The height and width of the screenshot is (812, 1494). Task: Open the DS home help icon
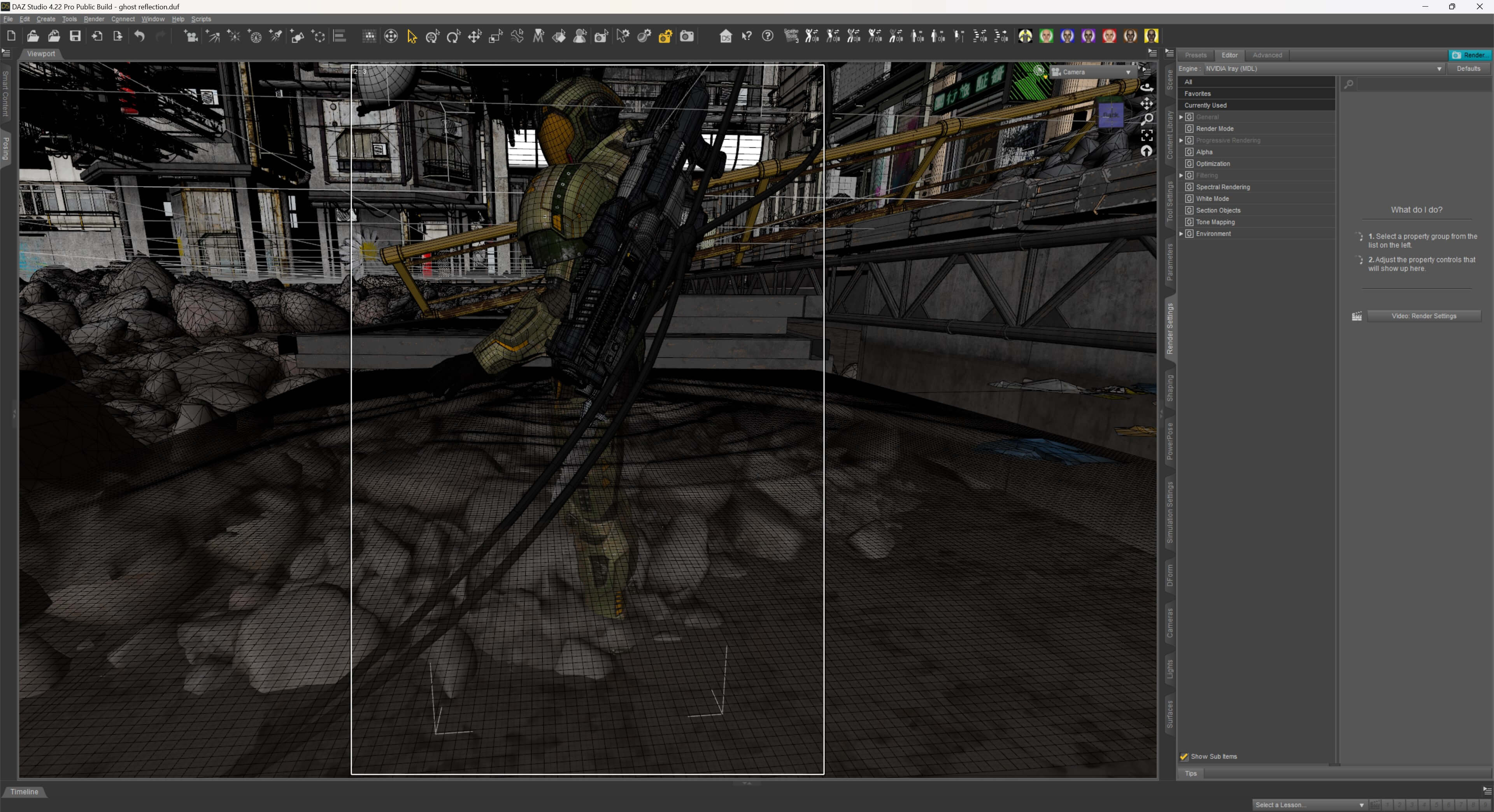(726, 36)
